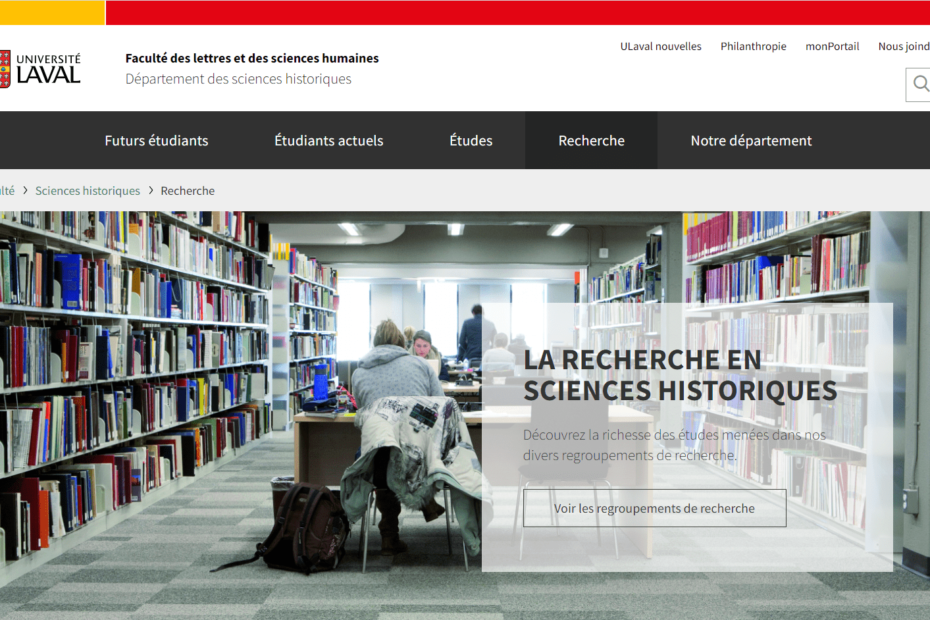930x620 pixels.
Task: Click Faculté des lettres et des sciences humaines
Action: click(250, 58)
